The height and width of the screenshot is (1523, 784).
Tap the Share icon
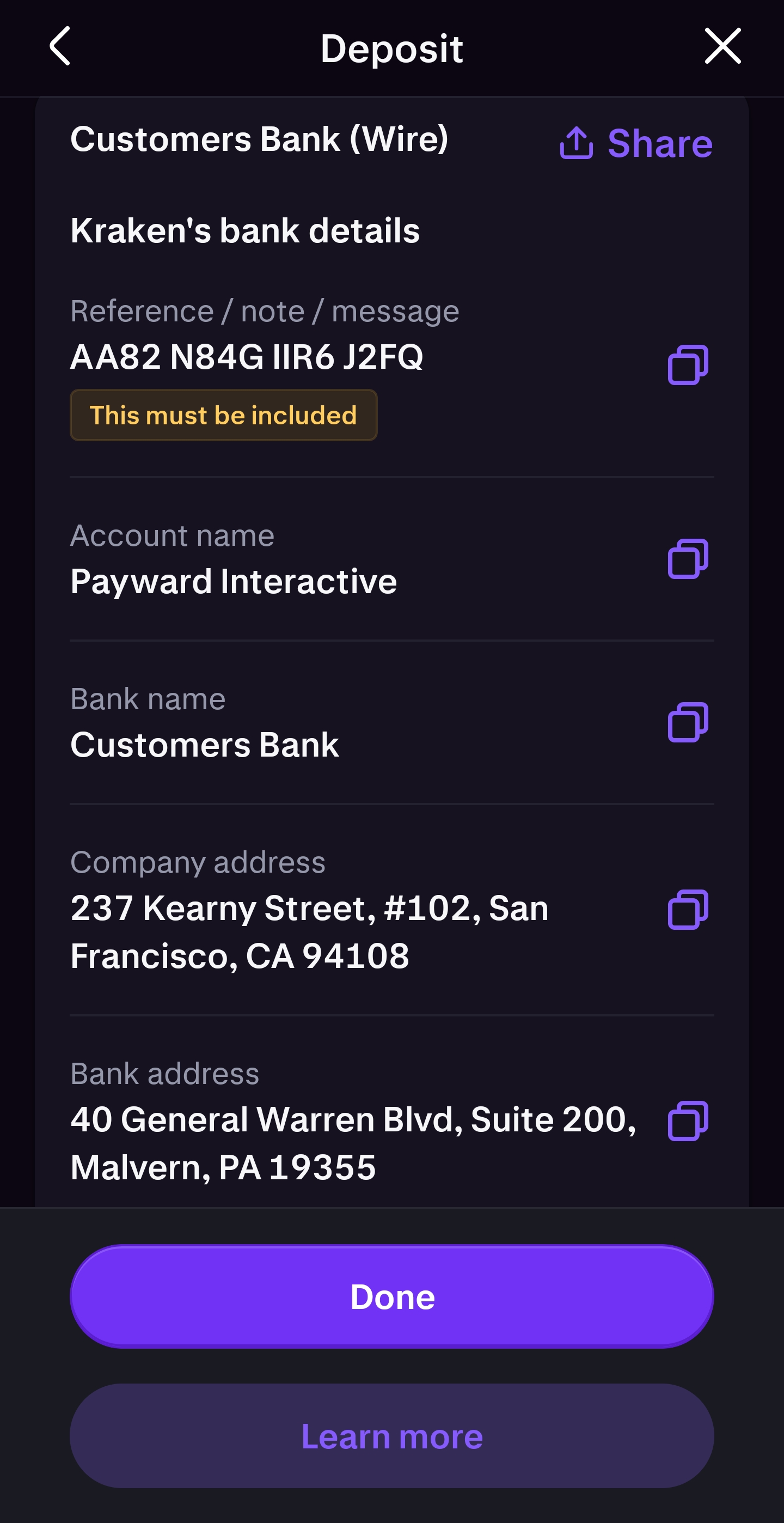click(x=576, y=143)
